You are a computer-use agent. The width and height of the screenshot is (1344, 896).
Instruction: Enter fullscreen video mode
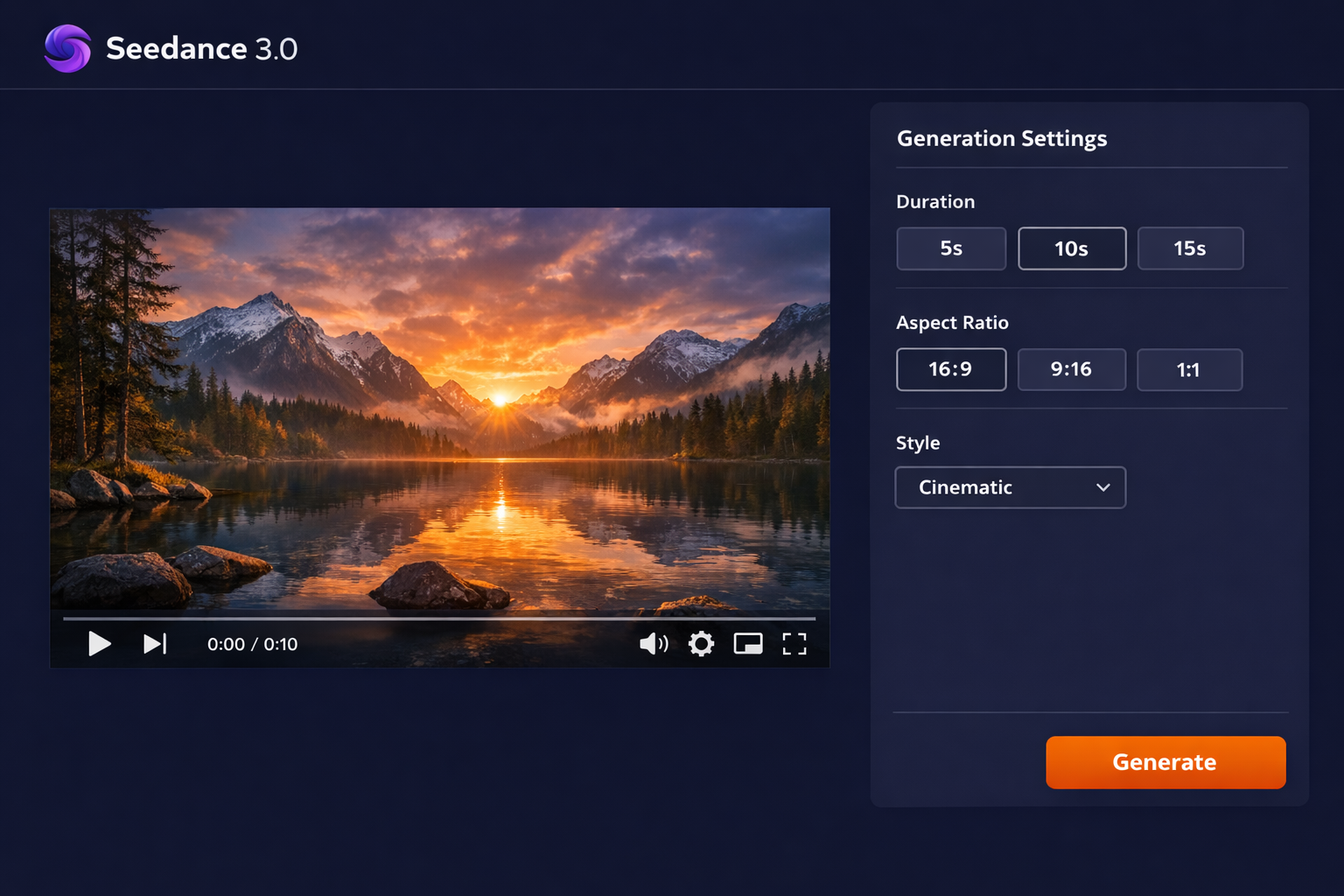pos(794,644)
